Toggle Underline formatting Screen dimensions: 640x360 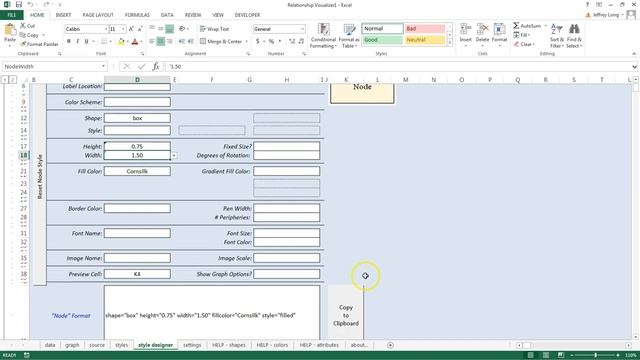pos(86,41)
